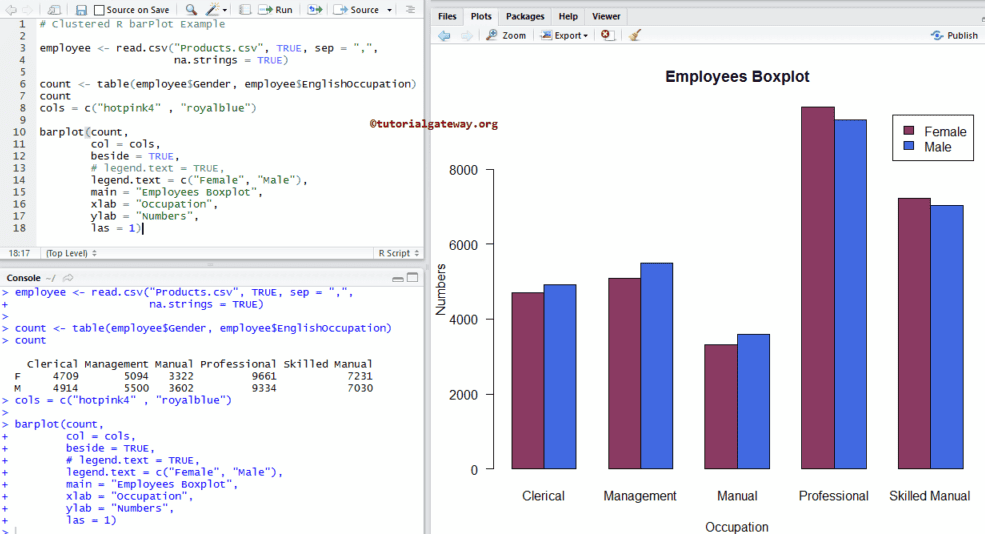The width and height of the screenshot is (985, 534).
Task: Click the Skilled Manual axis label
Action: pos(930,496)
